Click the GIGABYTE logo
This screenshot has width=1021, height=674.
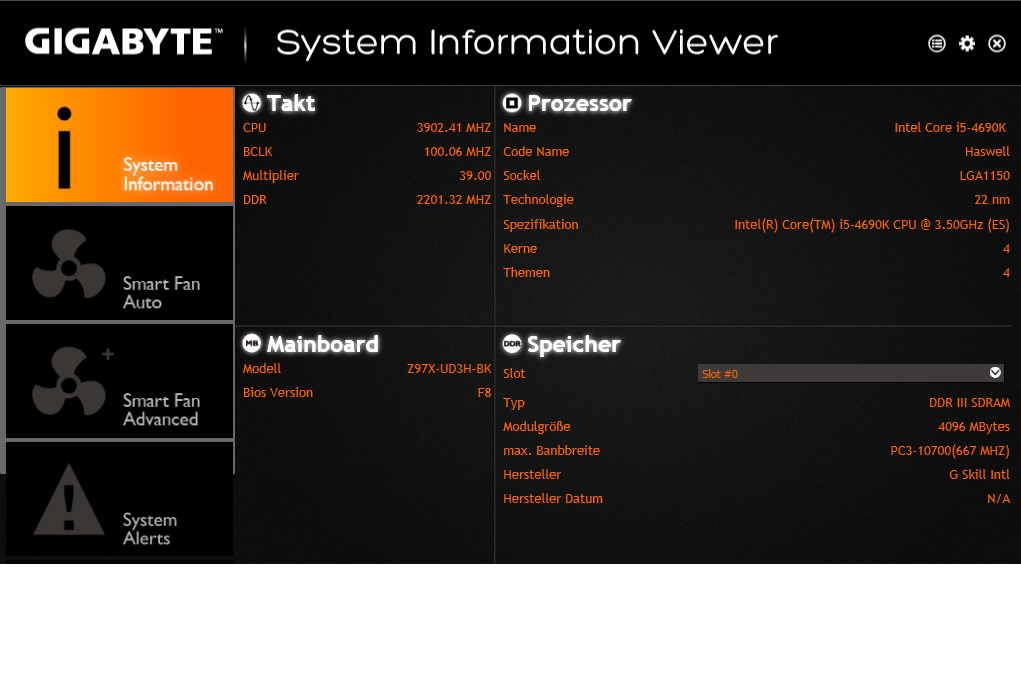tap(124, 42)
